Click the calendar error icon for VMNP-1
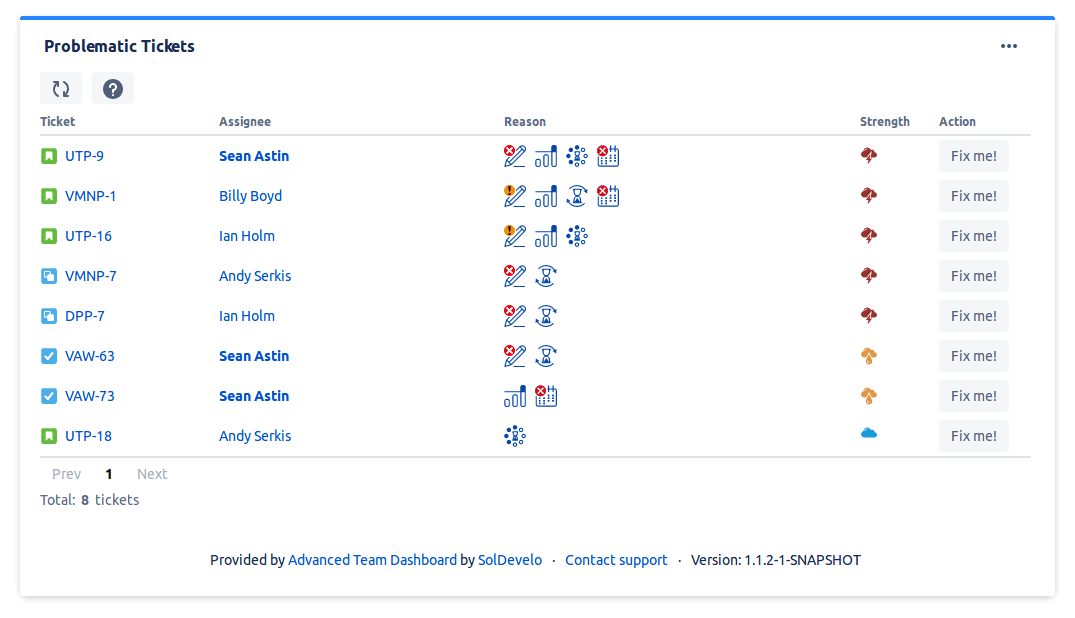Screen dimensions: 1075x618 pos(607,196)
